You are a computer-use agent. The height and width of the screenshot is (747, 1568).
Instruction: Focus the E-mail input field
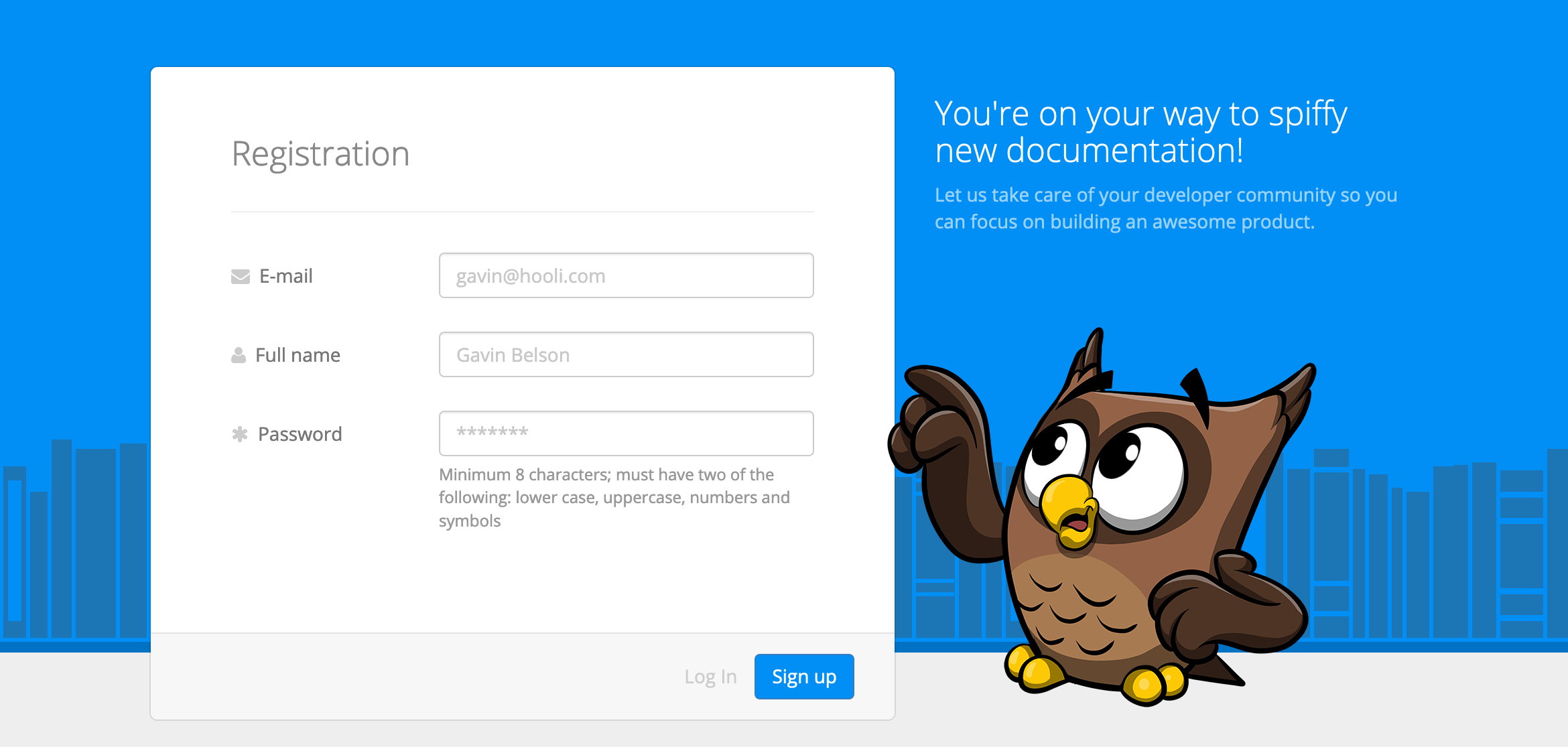[x=626, y=275]
